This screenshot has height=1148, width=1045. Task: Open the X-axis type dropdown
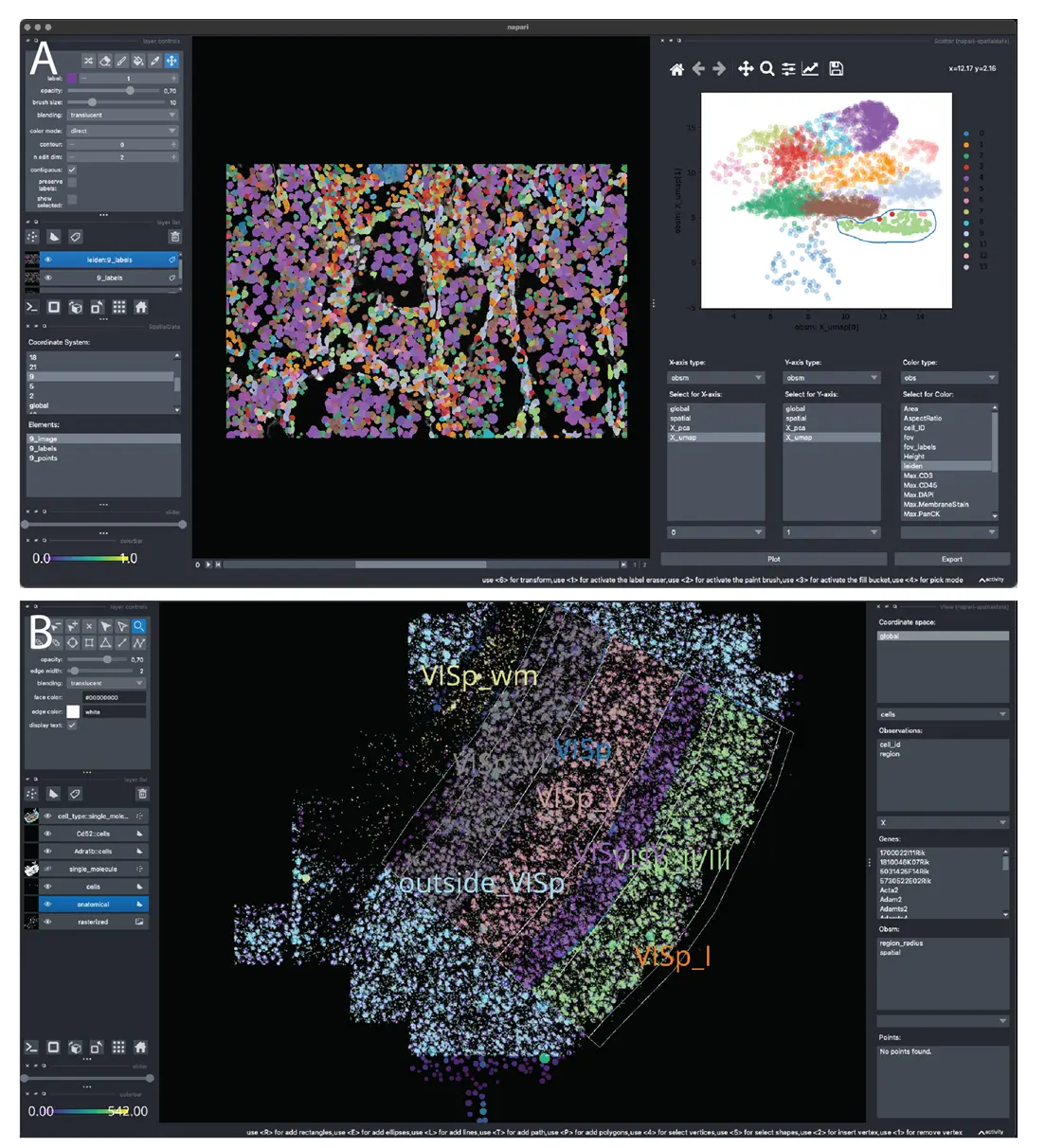click(715, 378)
